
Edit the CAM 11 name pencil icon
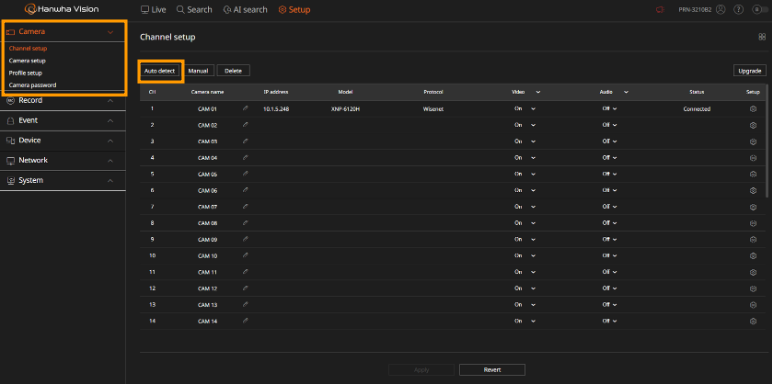pyautogui.click(x=246, y=272)
